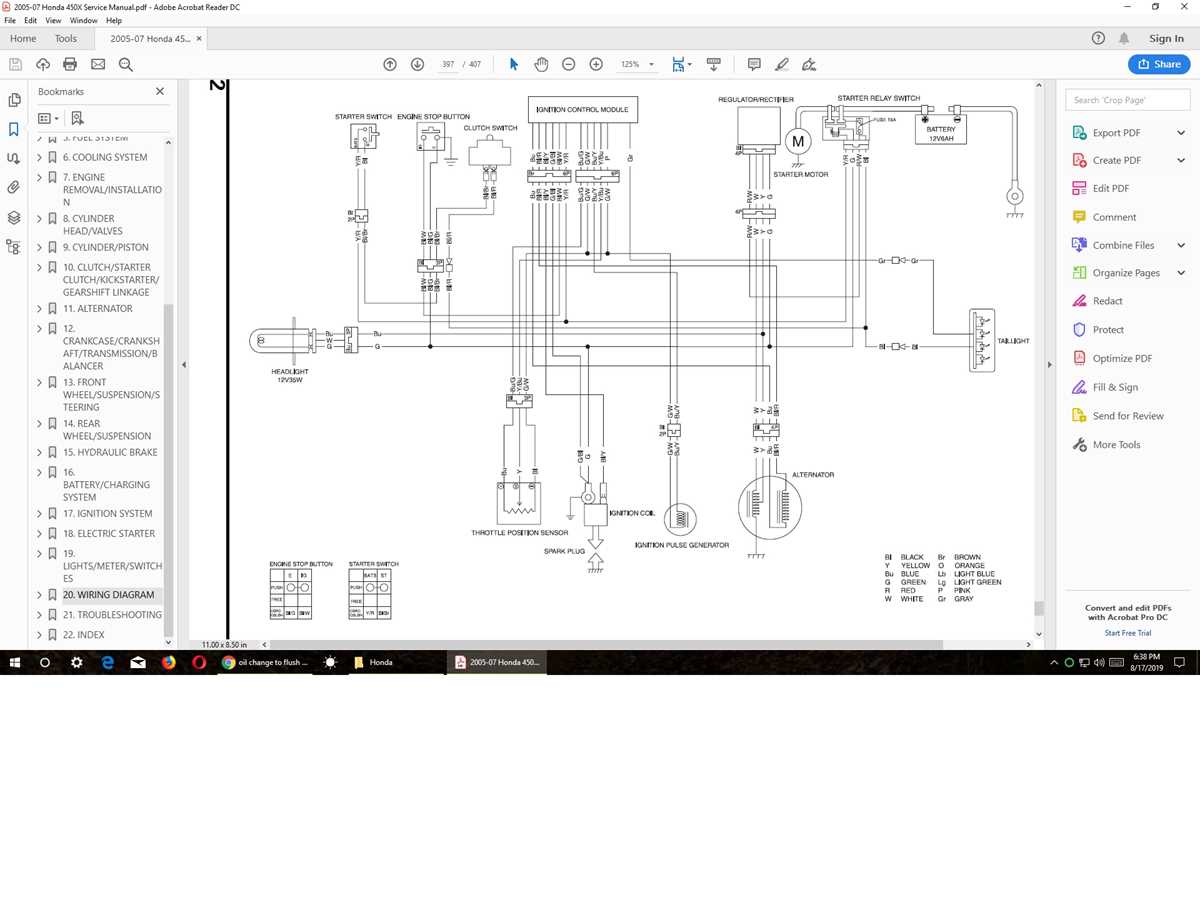This screenshot has height=900, width=1200.
Task: Open the fit page options dropdown arrow
Action: (x=689, y=64)
